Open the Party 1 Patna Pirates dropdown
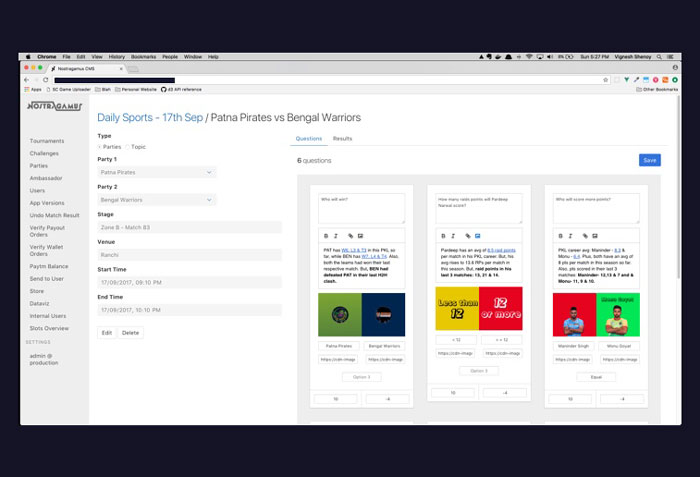 click(157, 172)
